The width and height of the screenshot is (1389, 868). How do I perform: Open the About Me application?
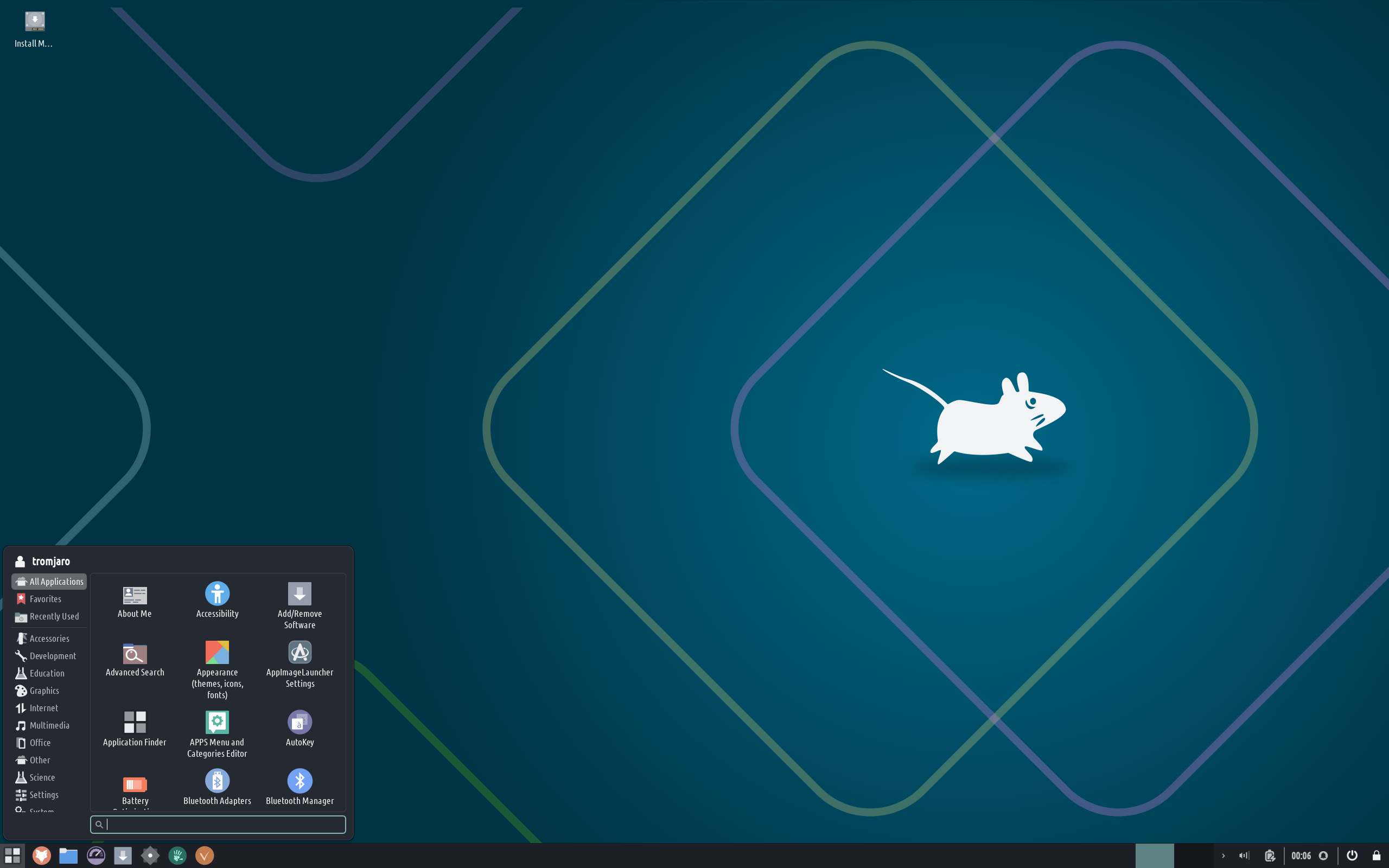coord(135,601)
